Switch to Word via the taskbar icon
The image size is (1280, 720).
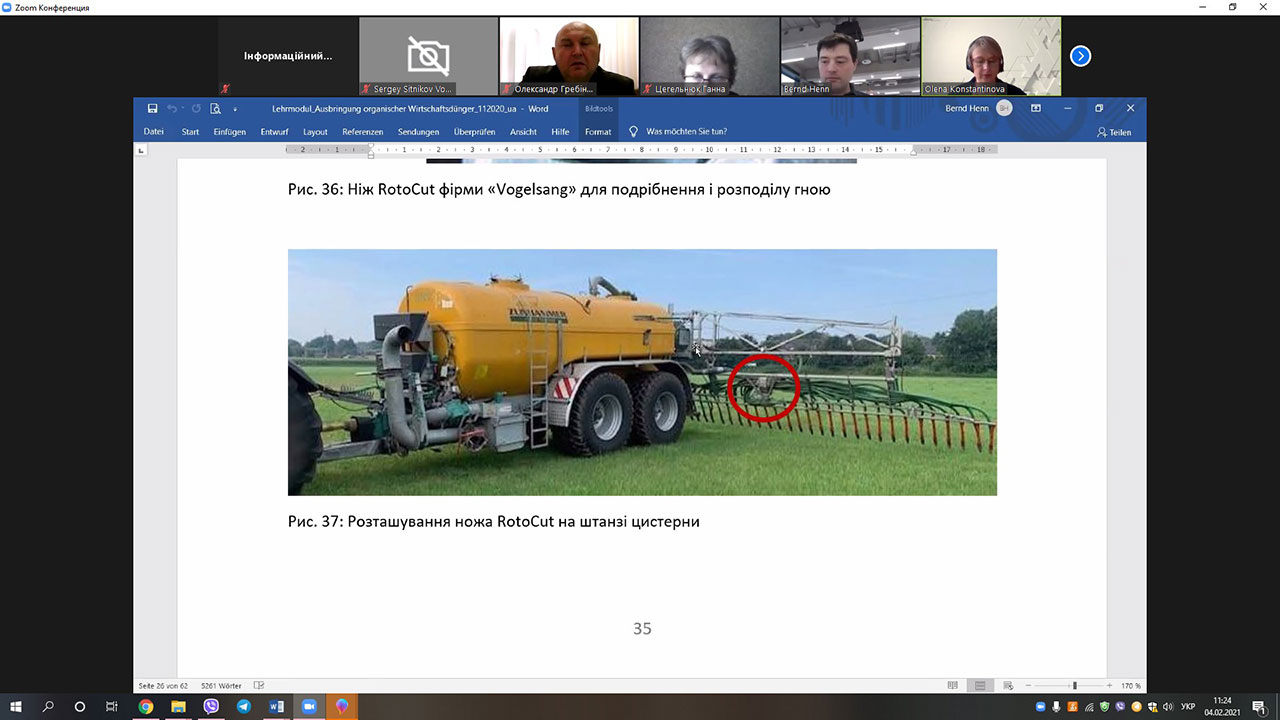pyautogui.click(x=276, y=707)
